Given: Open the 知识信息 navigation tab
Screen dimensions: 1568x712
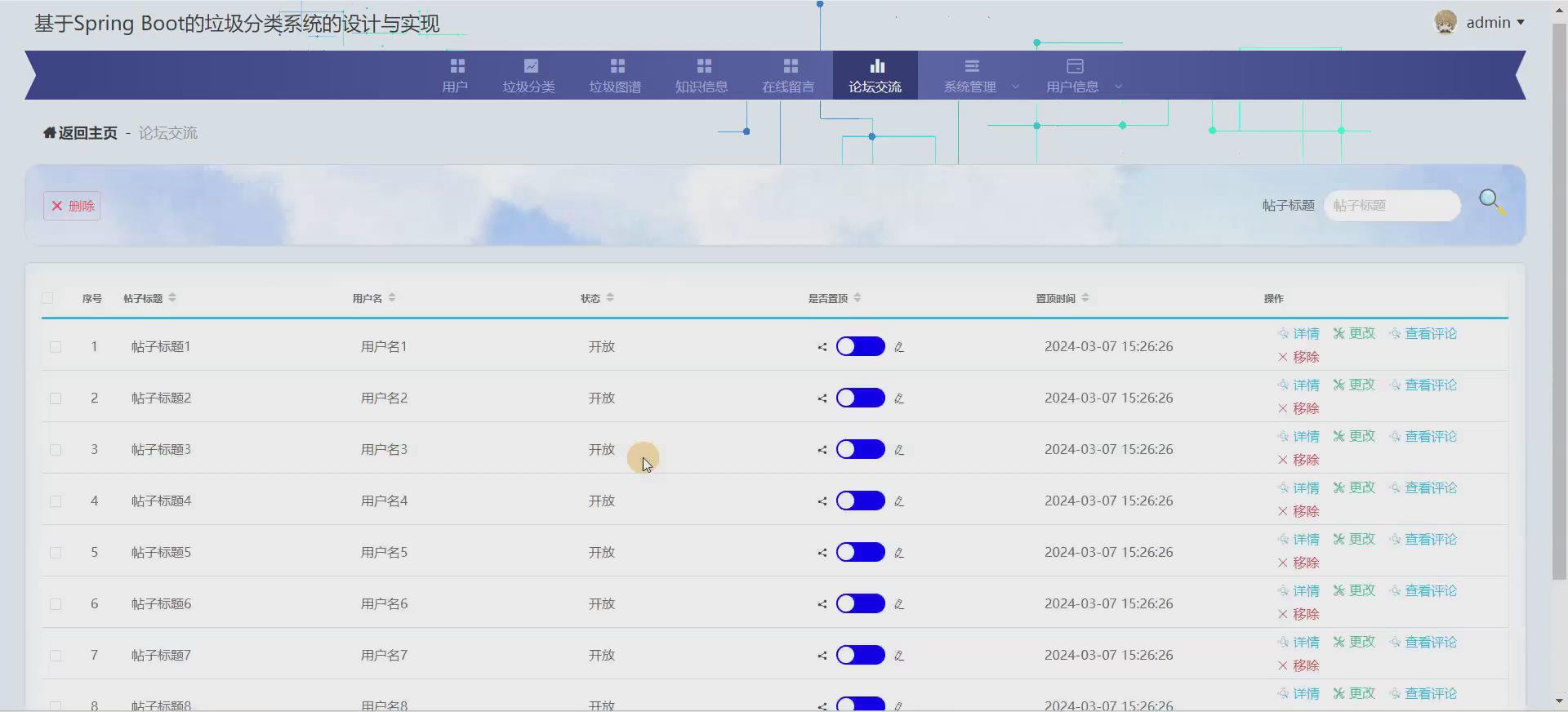Looking at the screenshot, I should (x=702, y=75).
